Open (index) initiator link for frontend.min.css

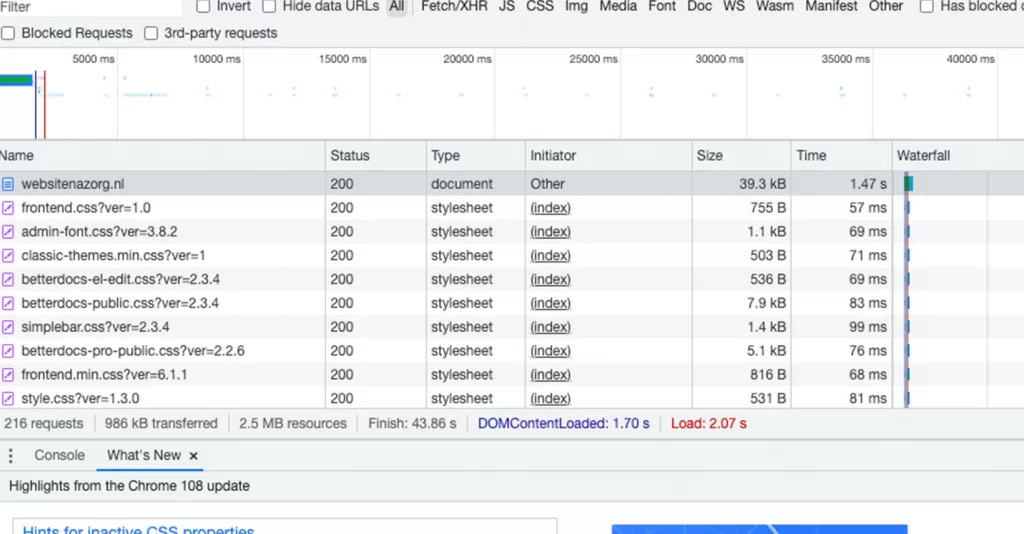point(551,375)
